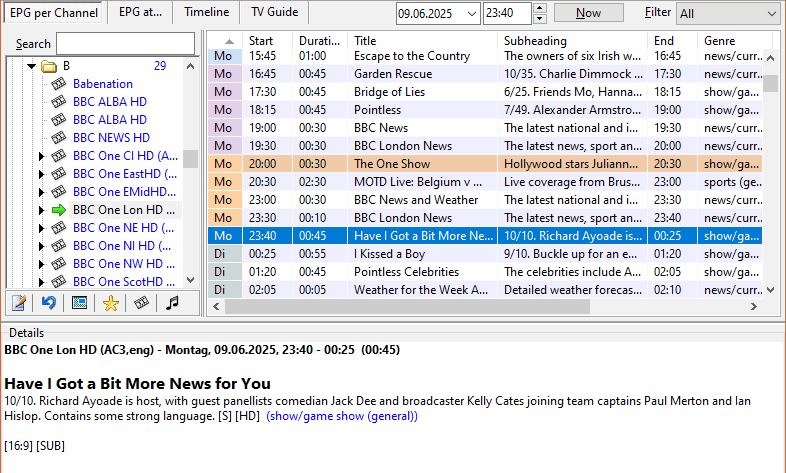Click the green arrow on BBC One Lon HD
The height and width of the screenshot is (473, 786).
coord(59,210)
